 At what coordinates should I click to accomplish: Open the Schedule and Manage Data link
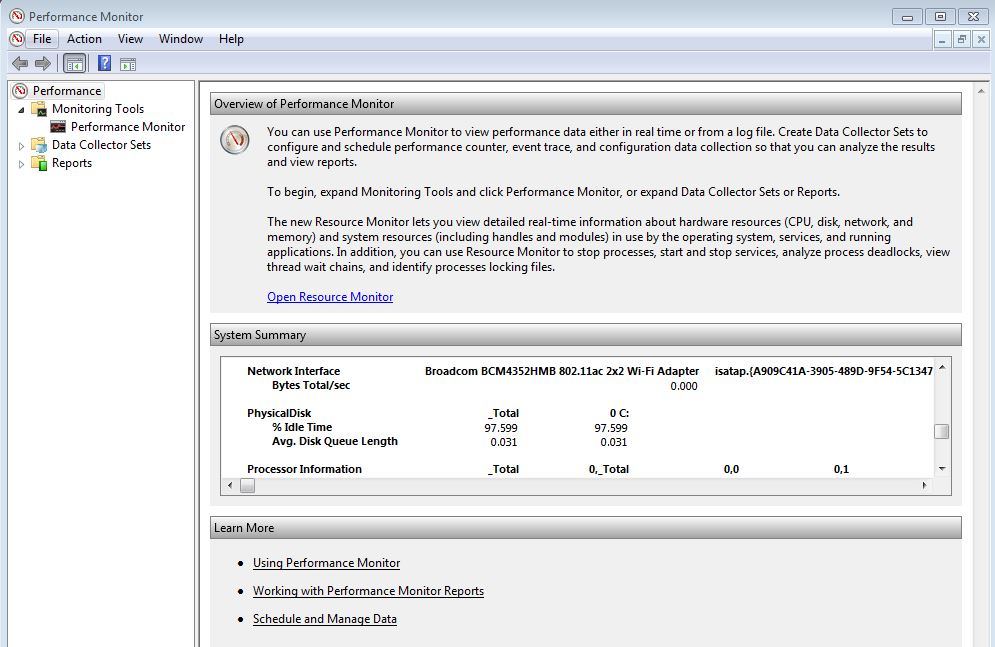(x=324, y=618)
